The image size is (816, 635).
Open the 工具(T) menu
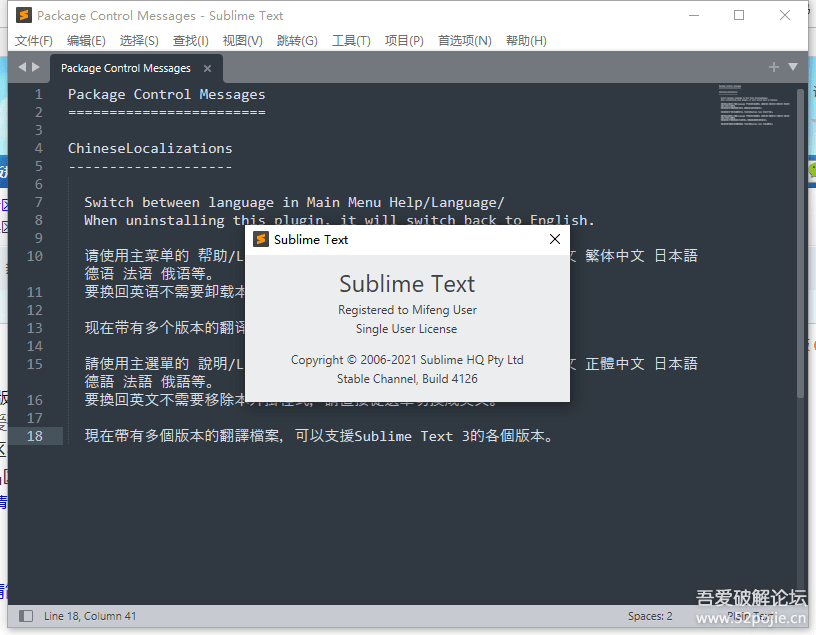[351, 40]
